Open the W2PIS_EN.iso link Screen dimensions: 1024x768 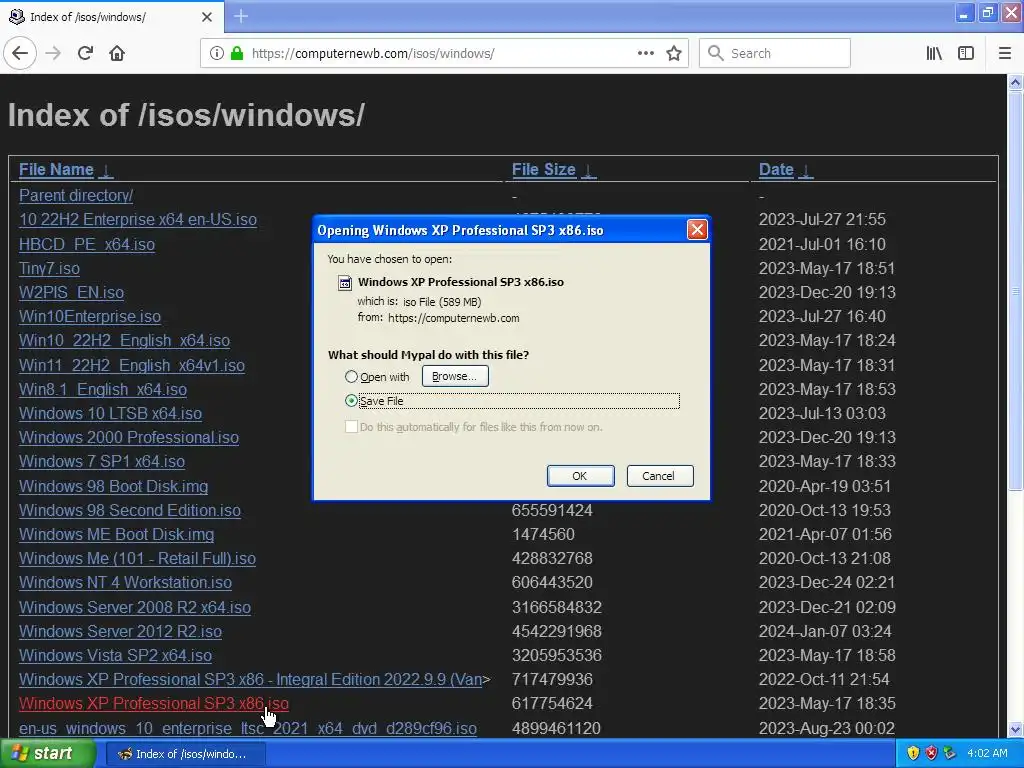pyautogui.click(x=71, y=293)
